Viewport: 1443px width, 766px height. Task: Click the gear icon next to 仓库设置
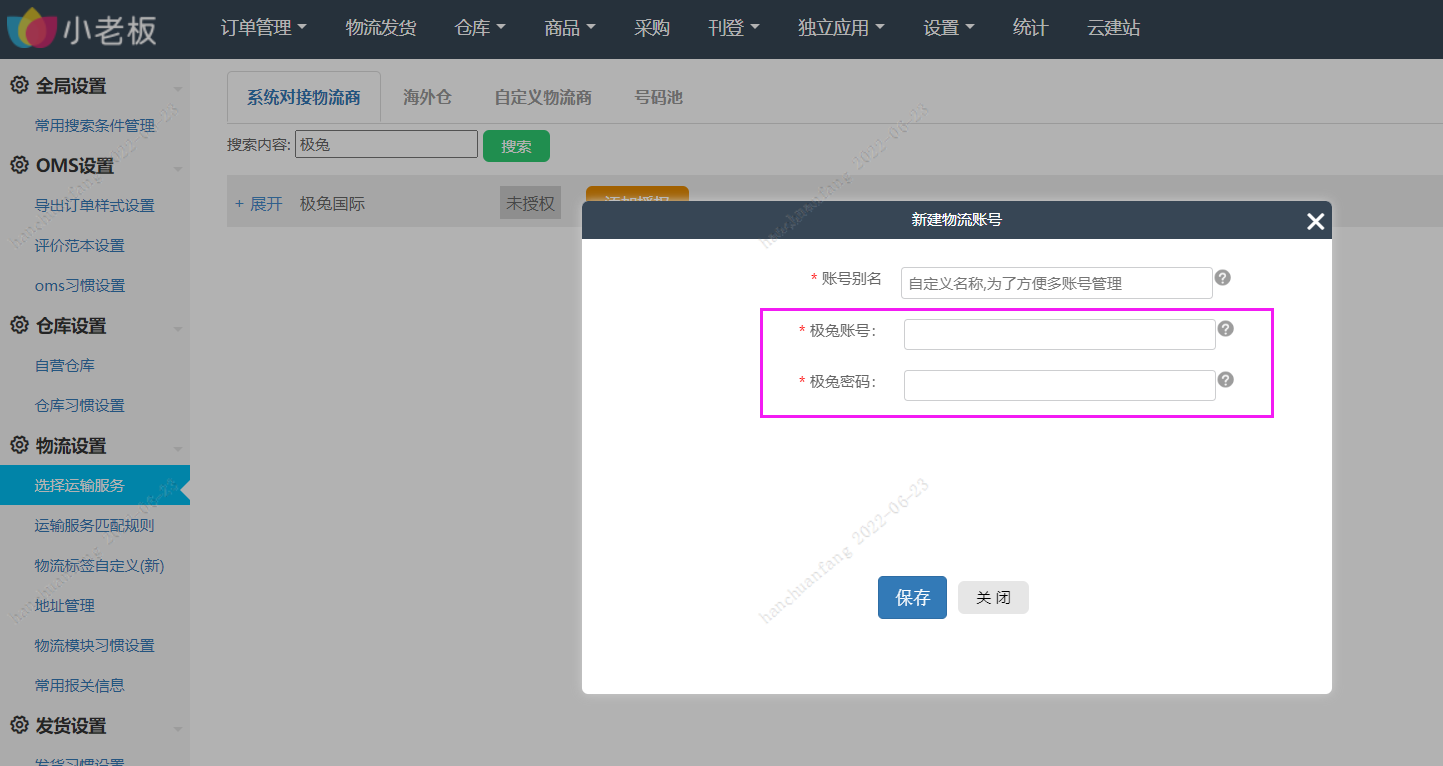[x=19, y=325]
